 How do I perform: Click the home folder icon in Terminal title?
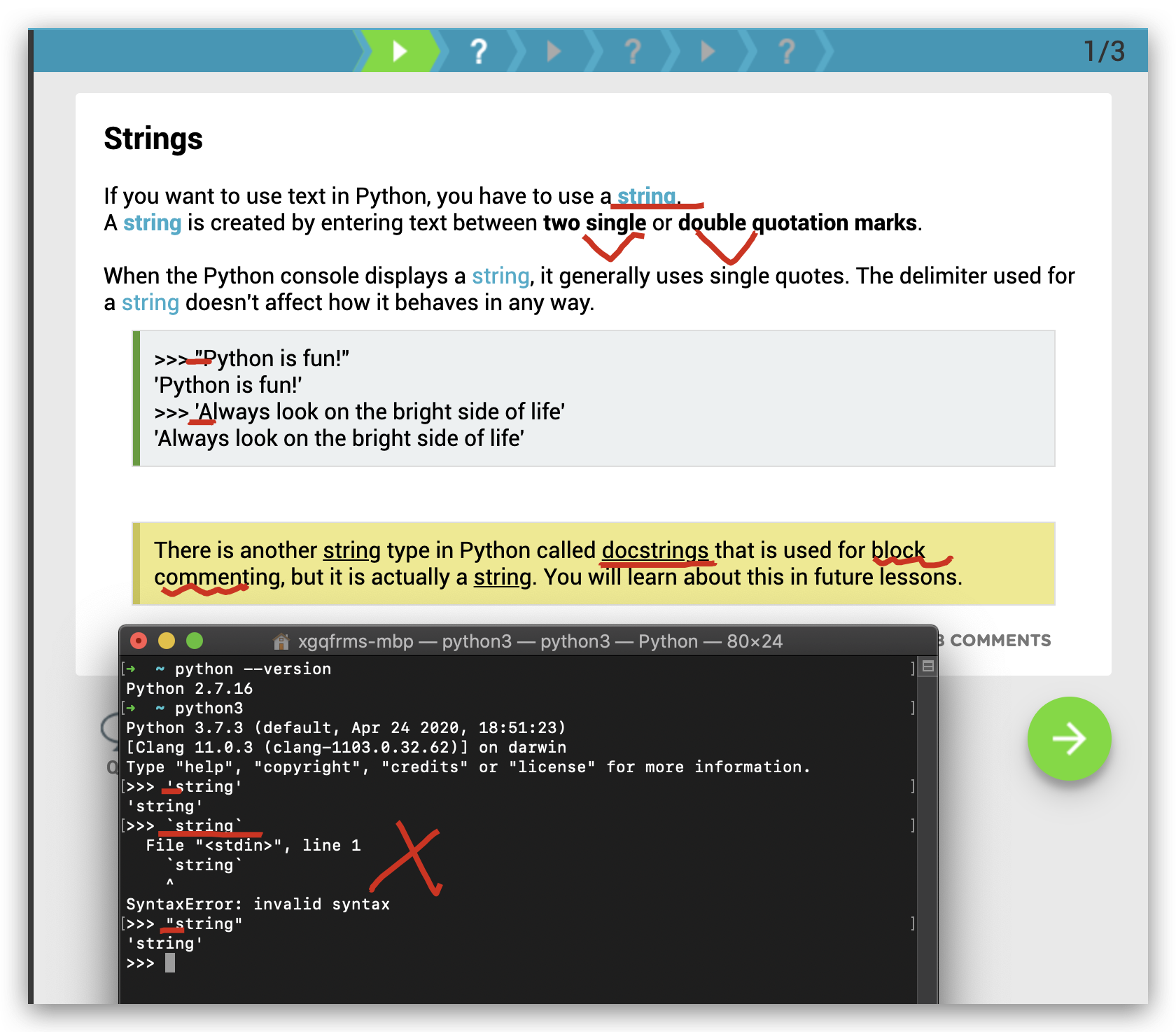click(281, 641)
